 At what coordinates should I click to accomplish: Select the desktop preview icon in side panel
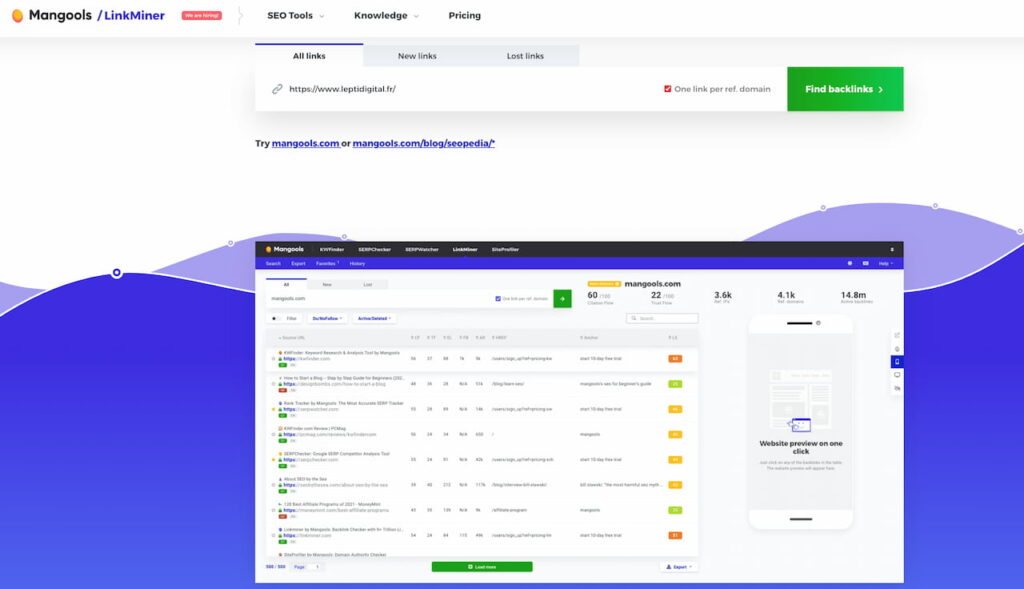pyautogui.click(x=897, y=374)
